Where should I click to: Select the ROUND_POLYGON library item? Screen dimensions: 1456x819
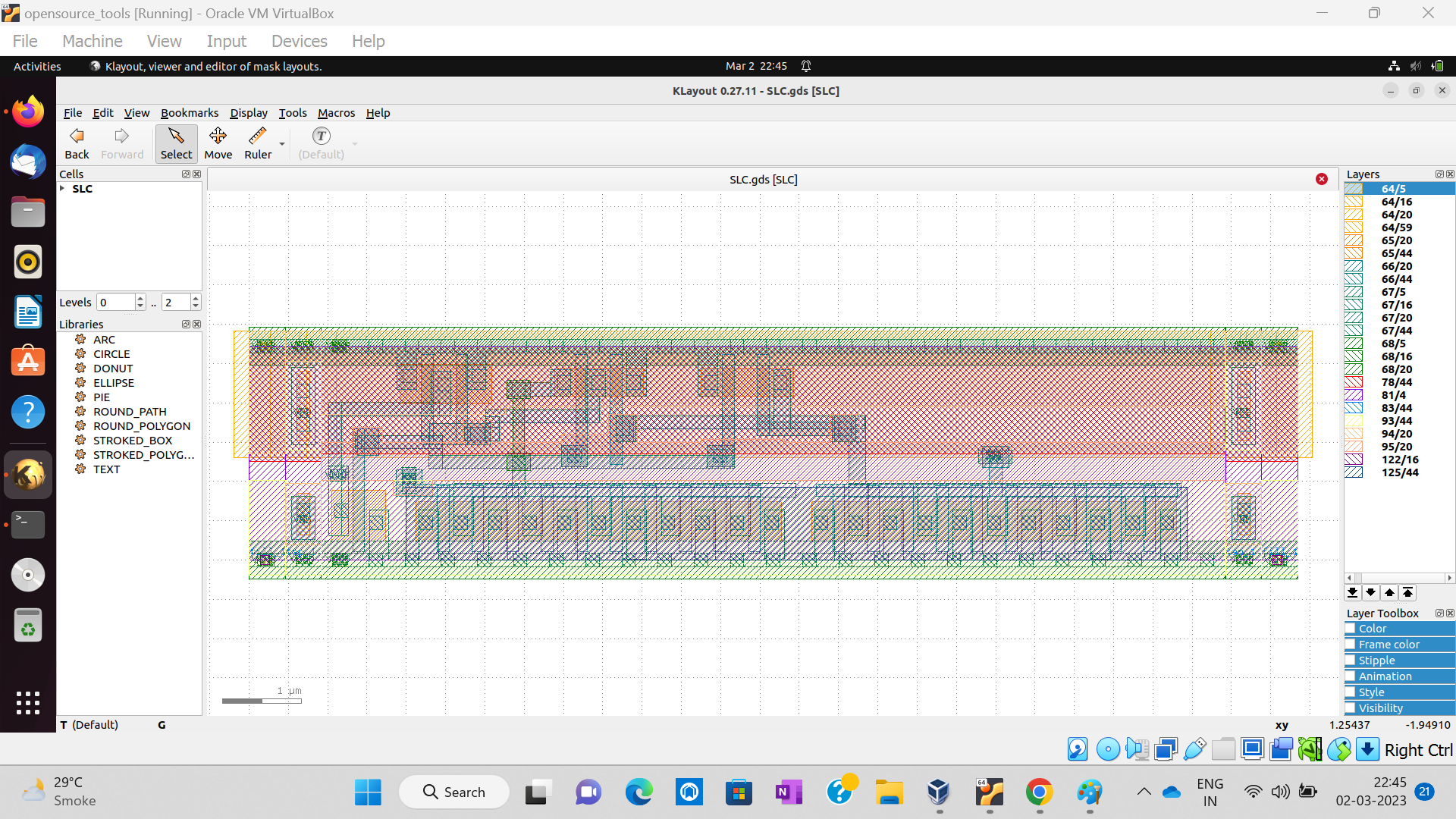[x=141, y=426]
